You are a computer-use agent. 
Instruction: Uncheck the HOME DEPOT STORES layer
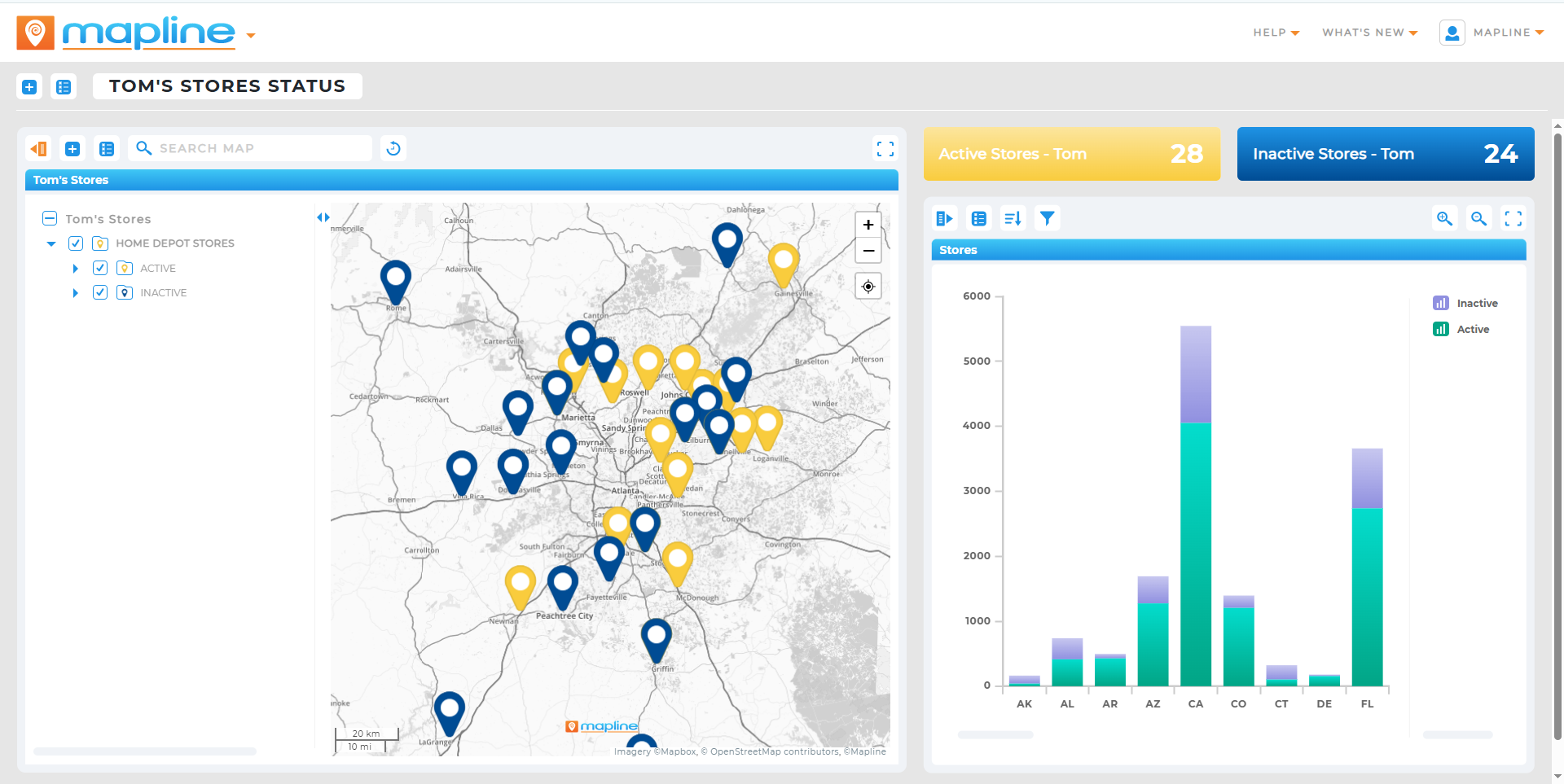(x=76, y=243)
